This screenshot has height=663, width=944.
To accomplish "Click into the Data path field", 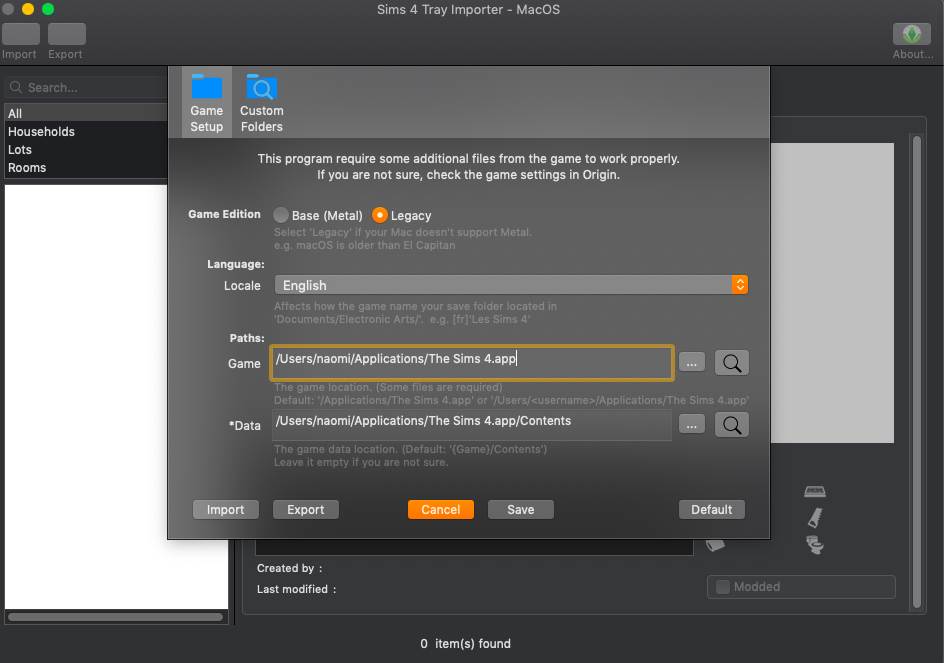I will pyautogui.click(x=472, y=425).
